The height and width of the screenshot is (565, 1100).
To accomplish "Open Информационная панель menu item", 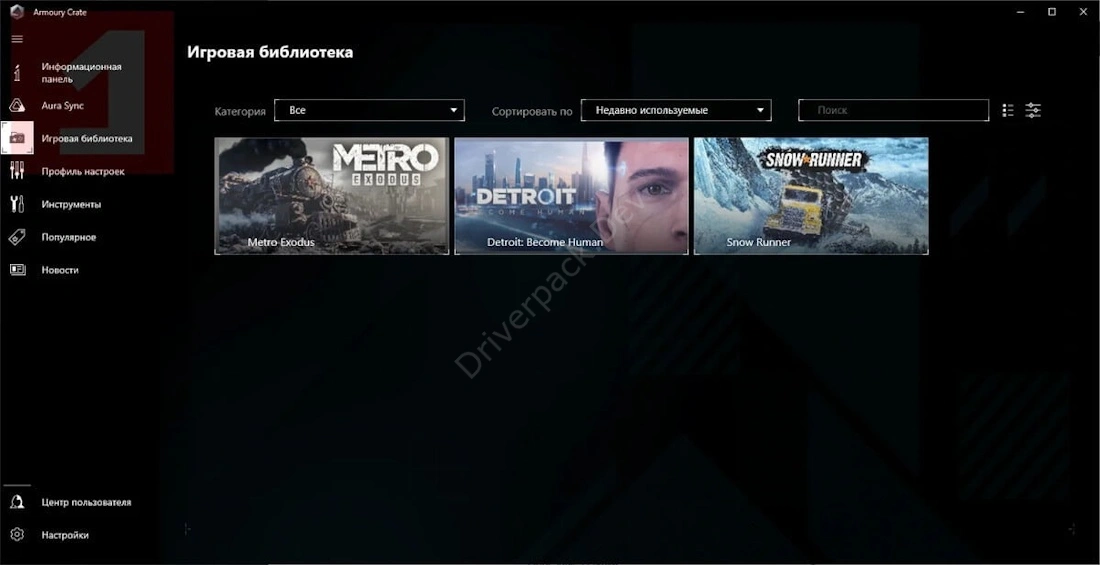I will click(x=81, y=73).
